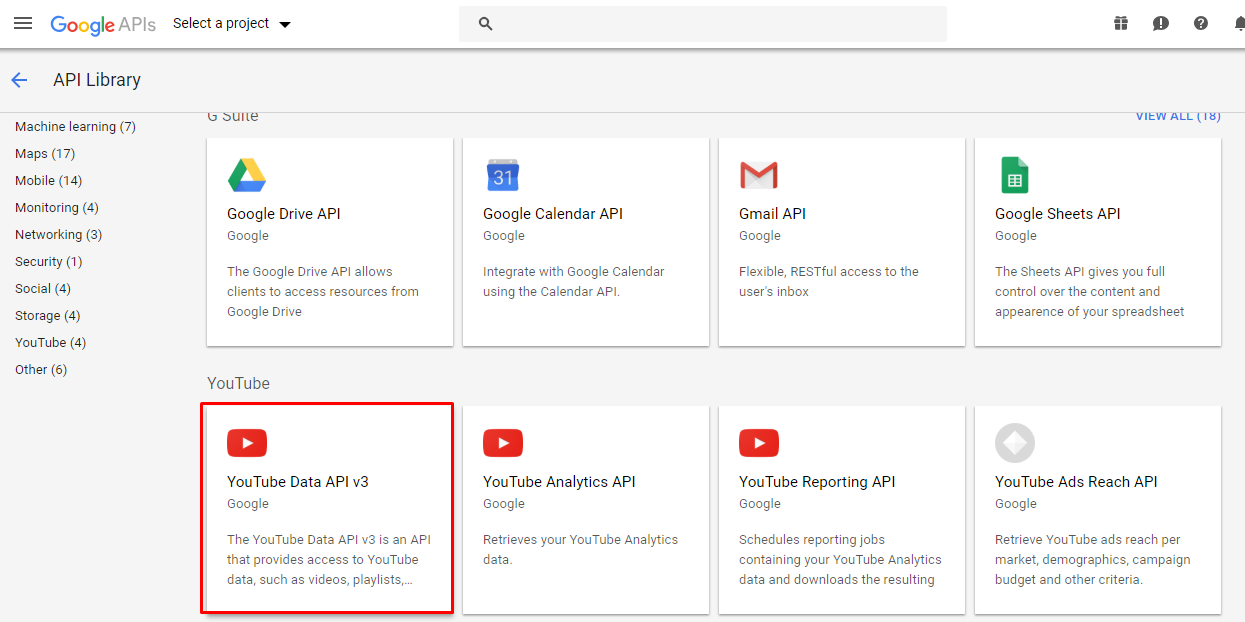The height and width of the screenshot is (622, 1245).
Task: Click the Gmail API description text
Action: [x=829, y=282]
